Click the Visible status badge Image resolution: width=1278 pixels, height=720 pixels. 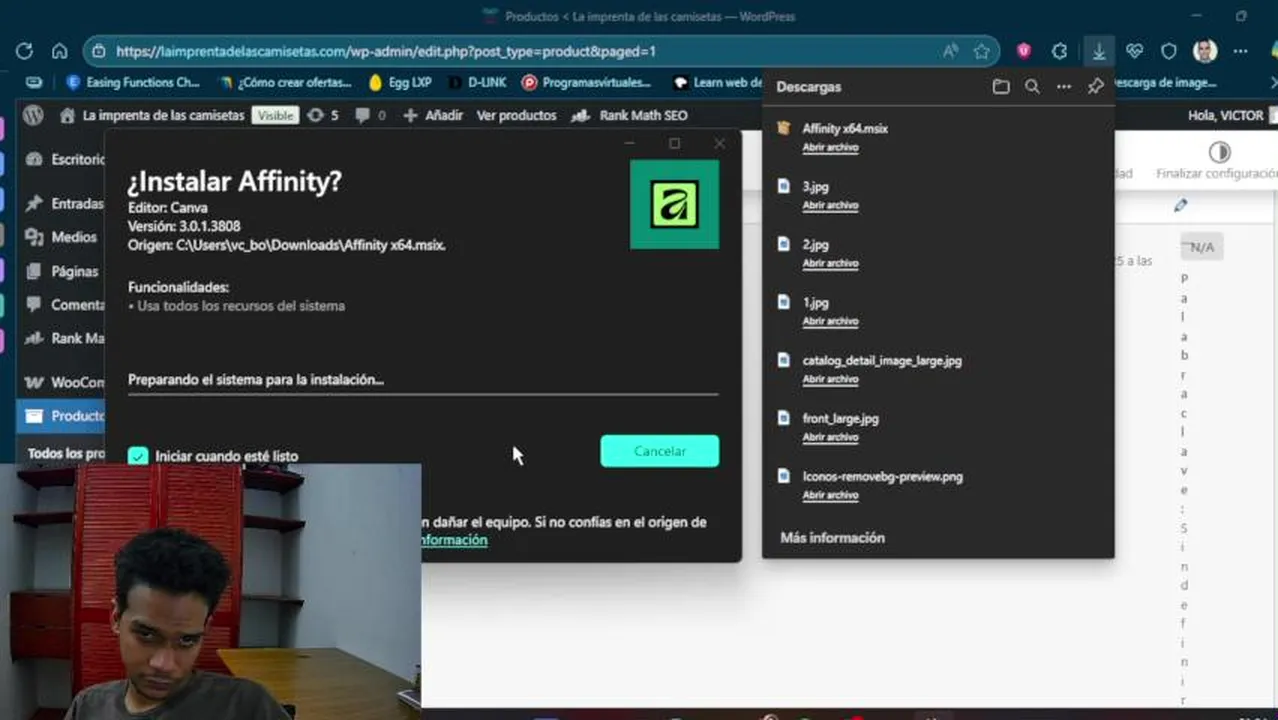coord(275,115)
